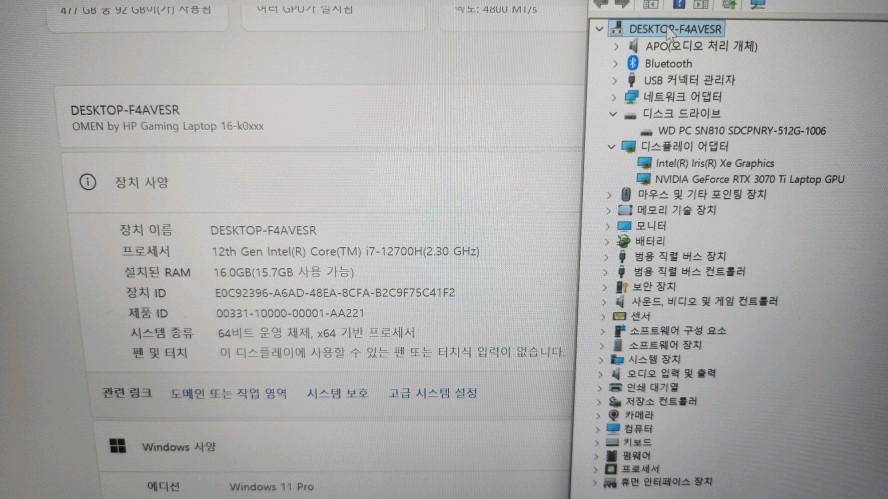The height and width of the screenshot is (499, 888).
Task: Select the 모니터 category row
Action: coord(650,225)
